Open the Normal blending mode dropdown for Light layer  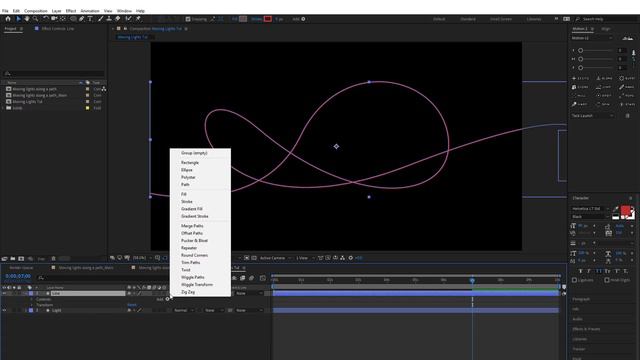(x=184, y=311)
